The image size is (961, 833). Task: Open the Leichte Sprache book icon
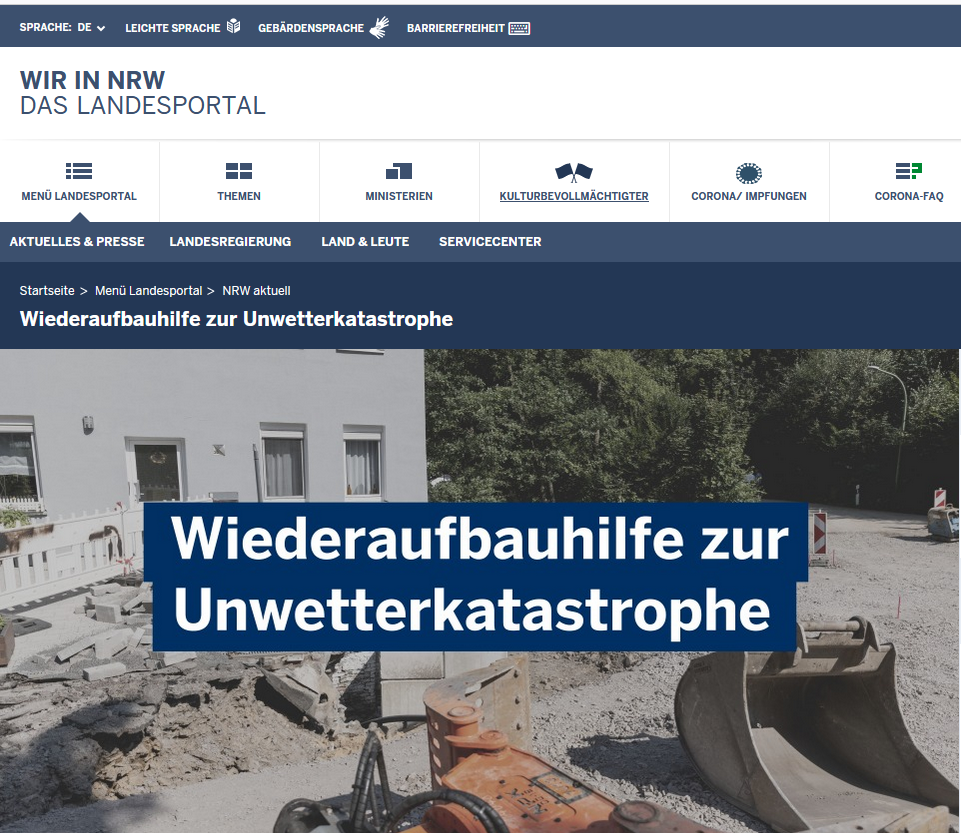pyautogui.click(x=233, y=27)
